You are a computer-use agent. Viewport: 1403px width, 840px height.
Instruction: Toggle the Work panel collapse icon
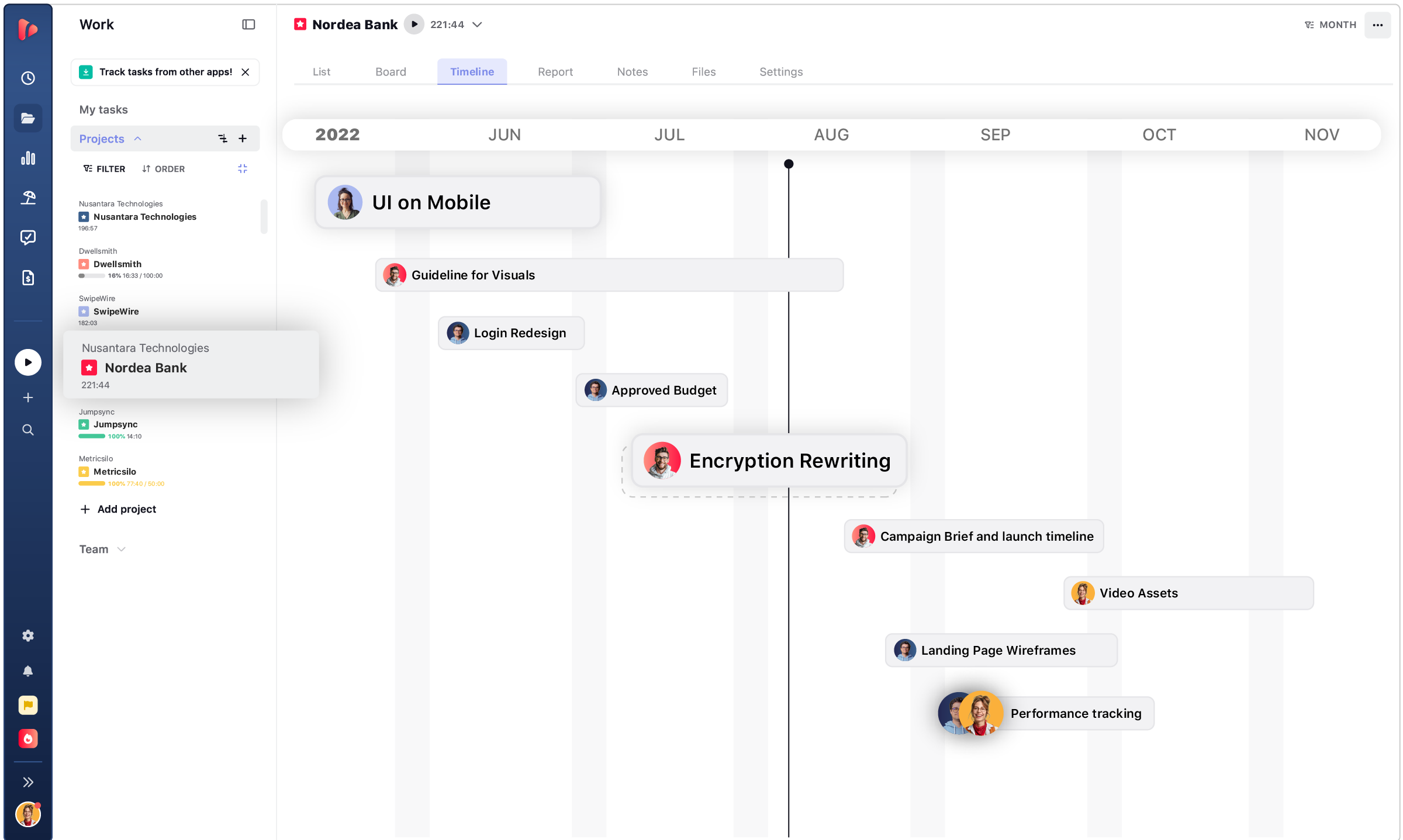(248, 25)
